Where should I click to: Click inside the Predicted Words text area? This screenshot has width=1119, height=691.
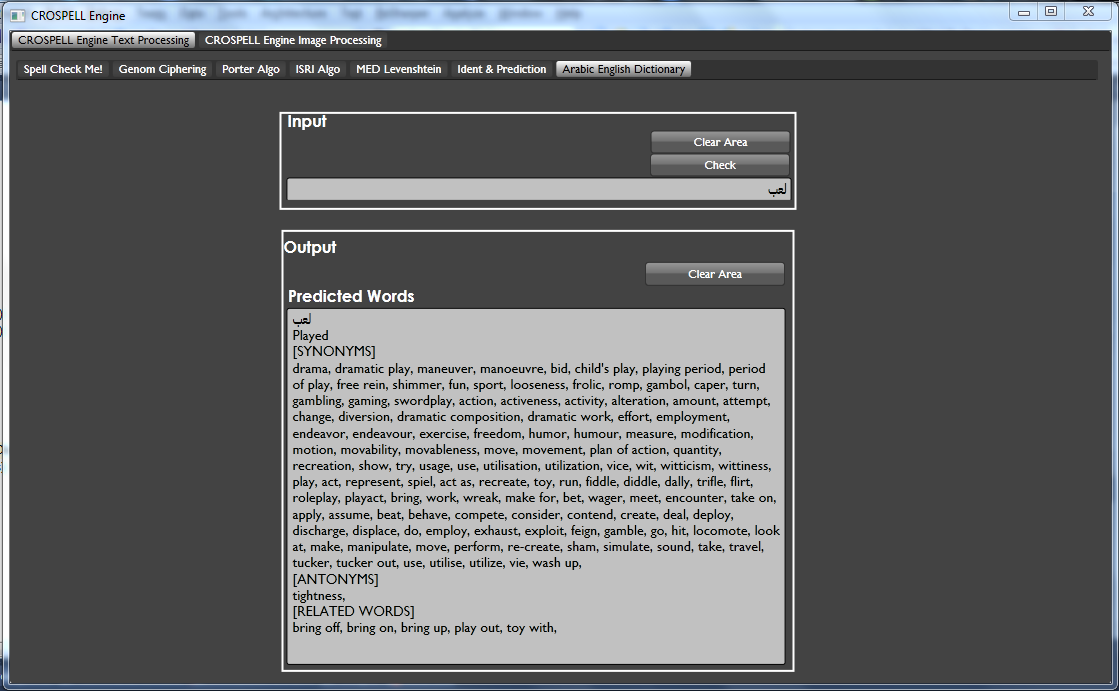pos(535,645)
